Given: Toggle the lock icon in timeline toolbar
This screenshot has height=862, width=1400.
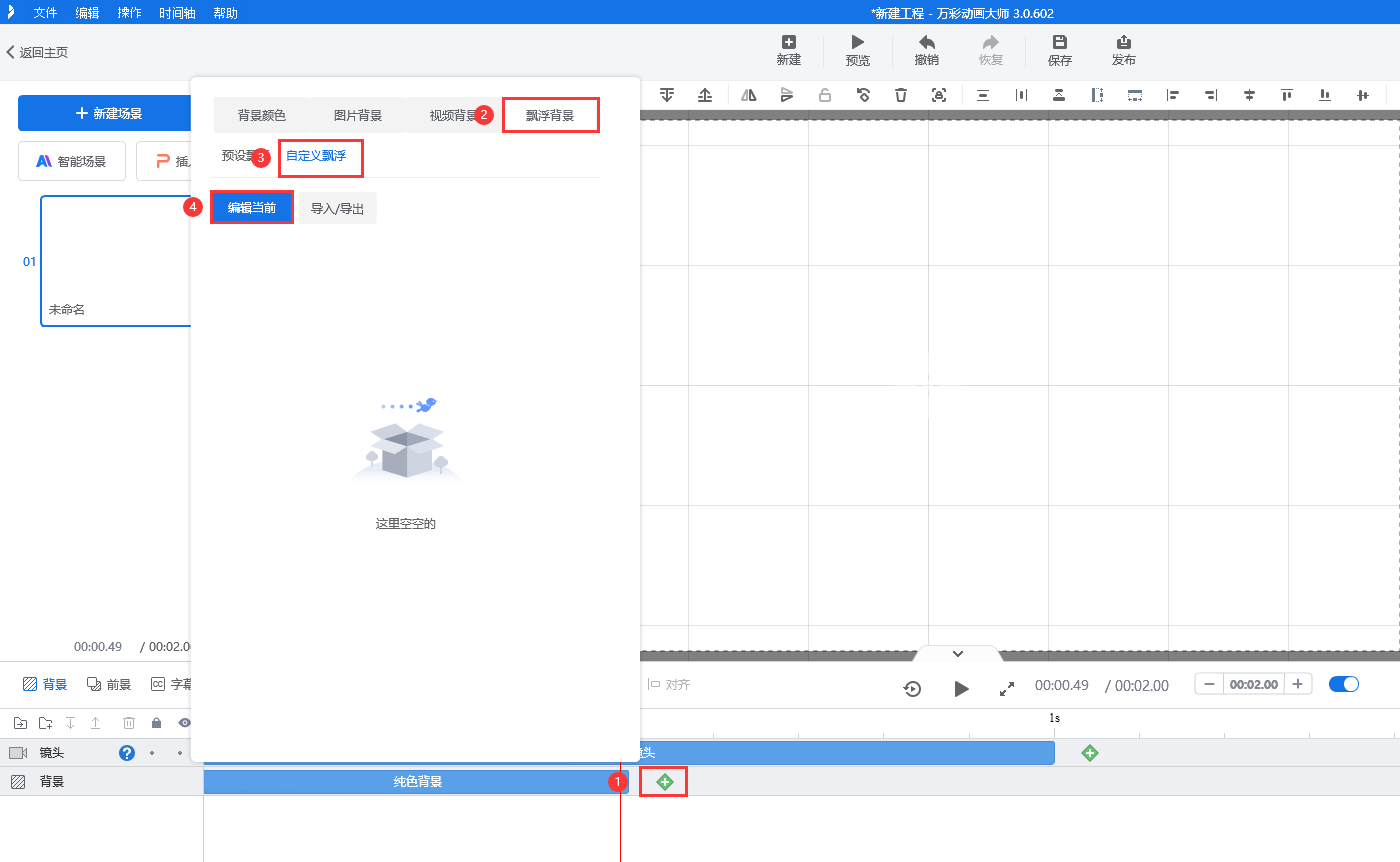Looking at the screenshot, I should 156,723.
